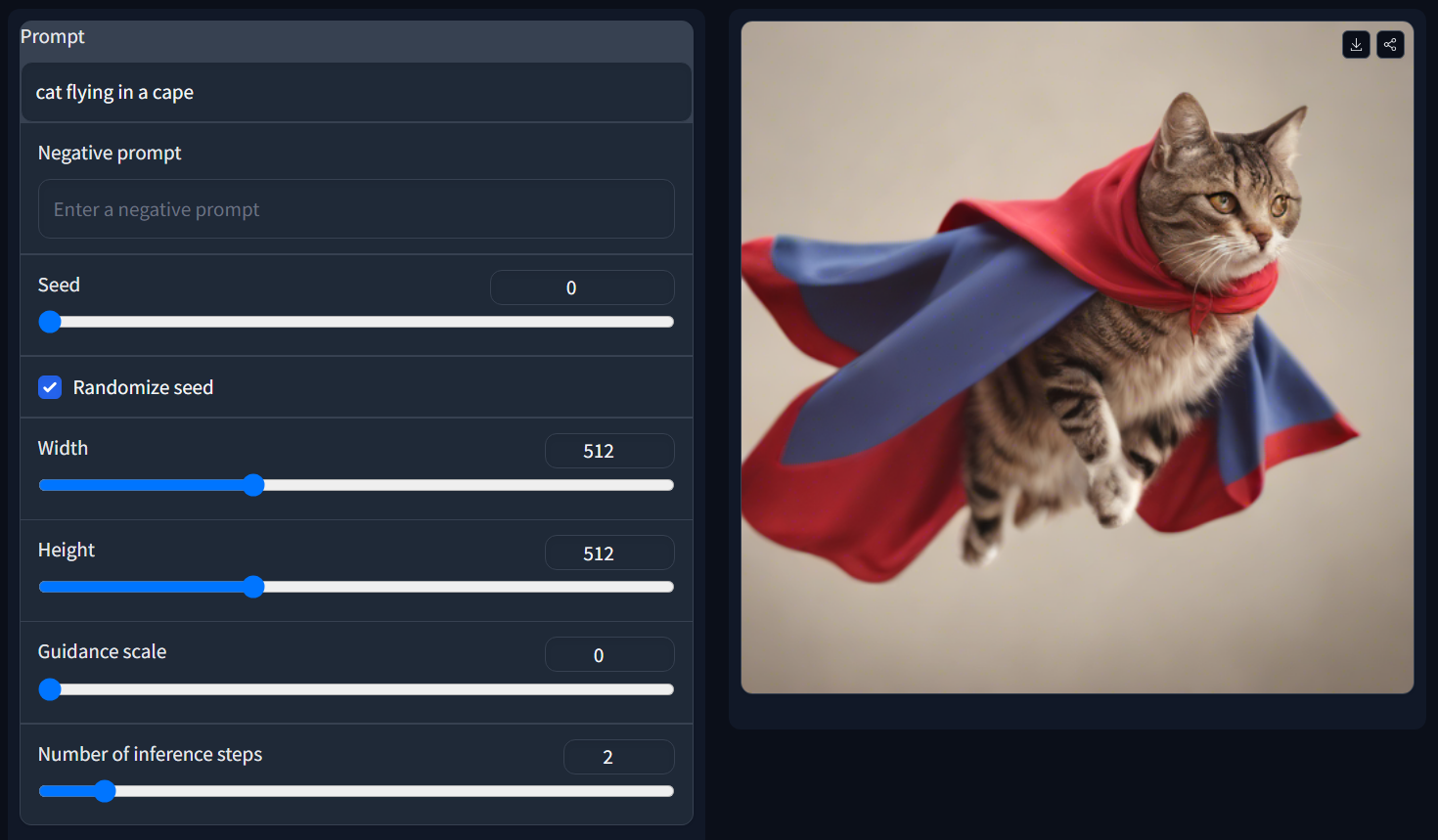Screen dimensions: 1438x840
Task: Share the generated image
Action: click(1390, 45)
